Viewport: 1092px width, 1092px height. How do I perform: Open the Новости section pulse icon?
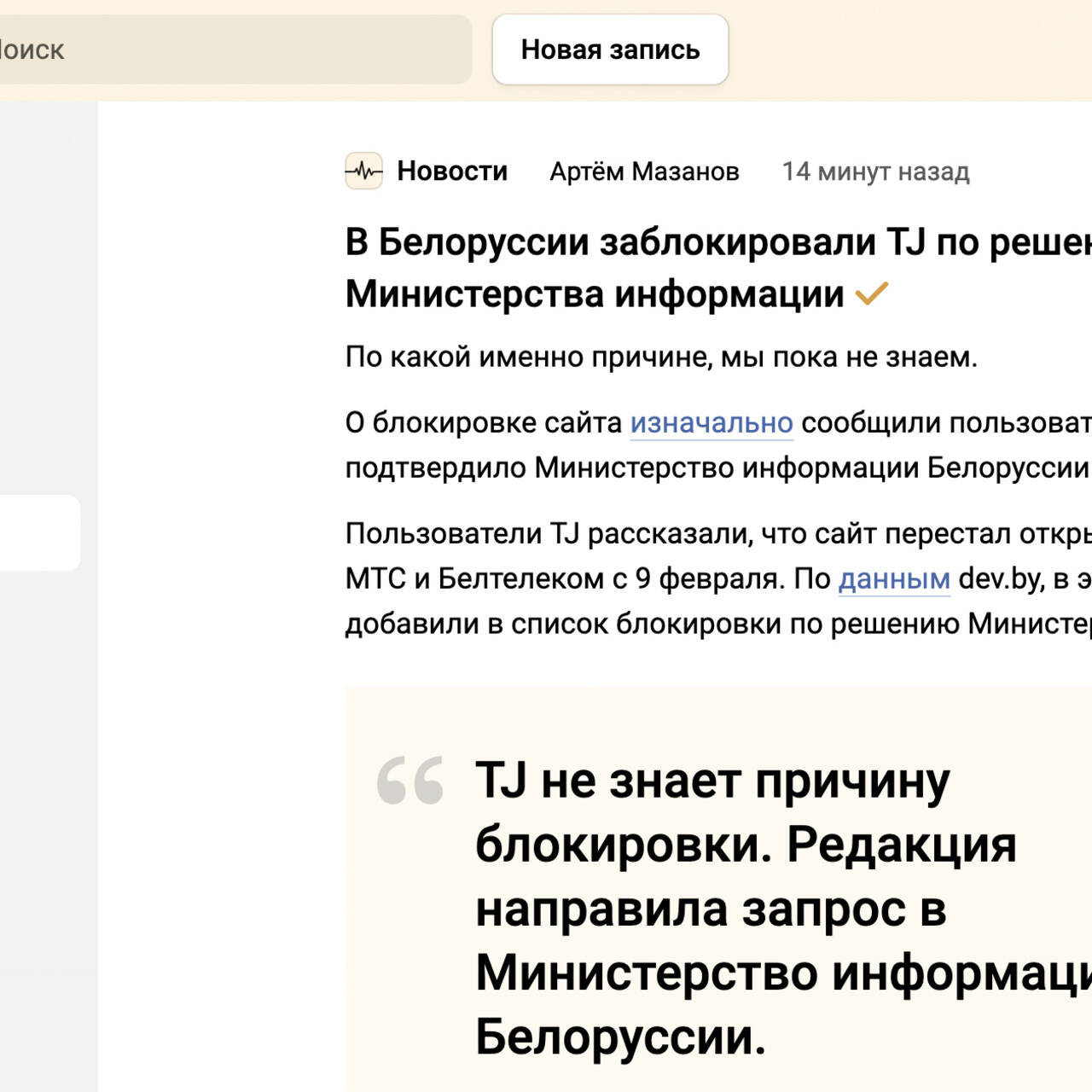tap(363, 171)
